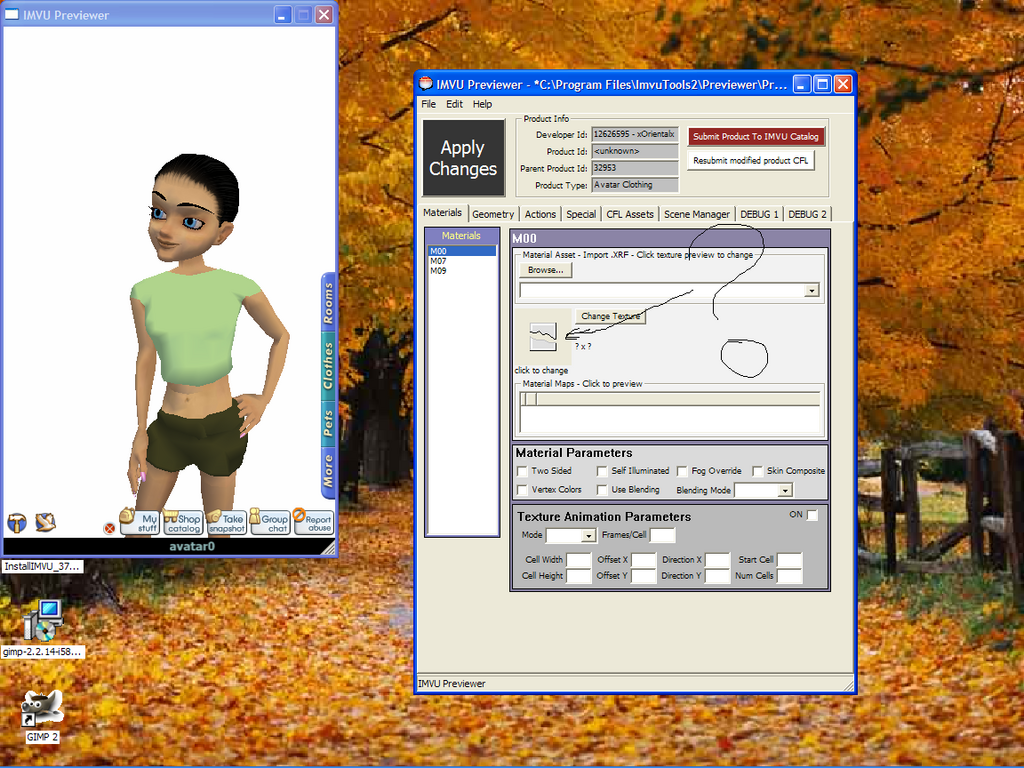Viewport: 1024px width, 768px height.
Task: Click the Material Maps preview strip
Action: [670, 412]
